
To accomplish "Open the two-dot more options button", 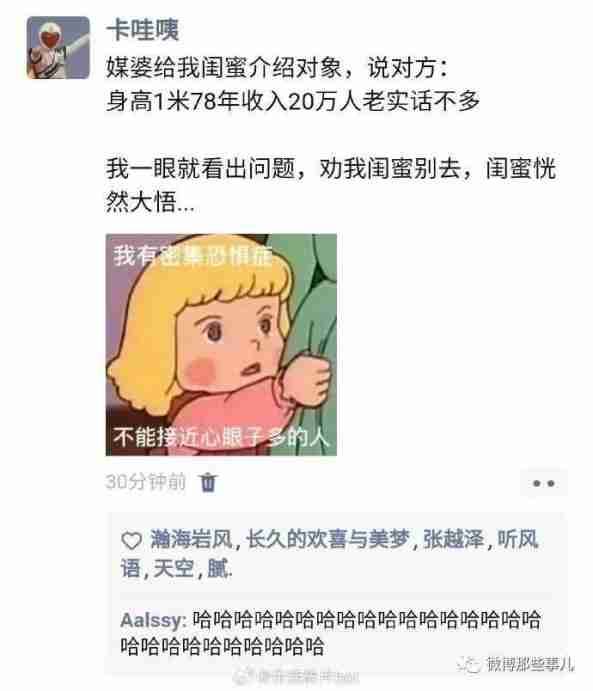I will click(544, 483).
